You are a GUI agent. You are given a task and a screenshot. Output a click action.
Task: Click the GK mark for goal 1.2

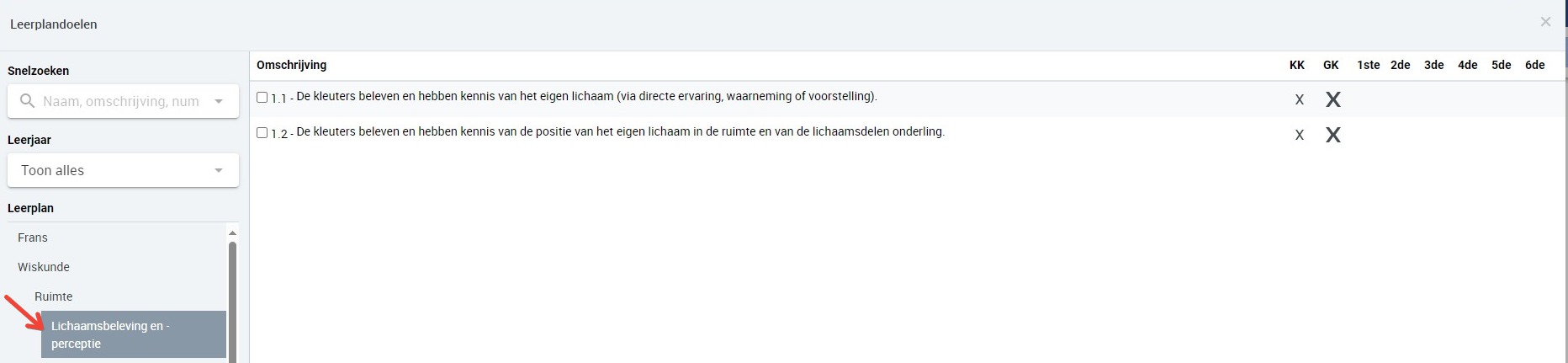(x=1332, y=135)
